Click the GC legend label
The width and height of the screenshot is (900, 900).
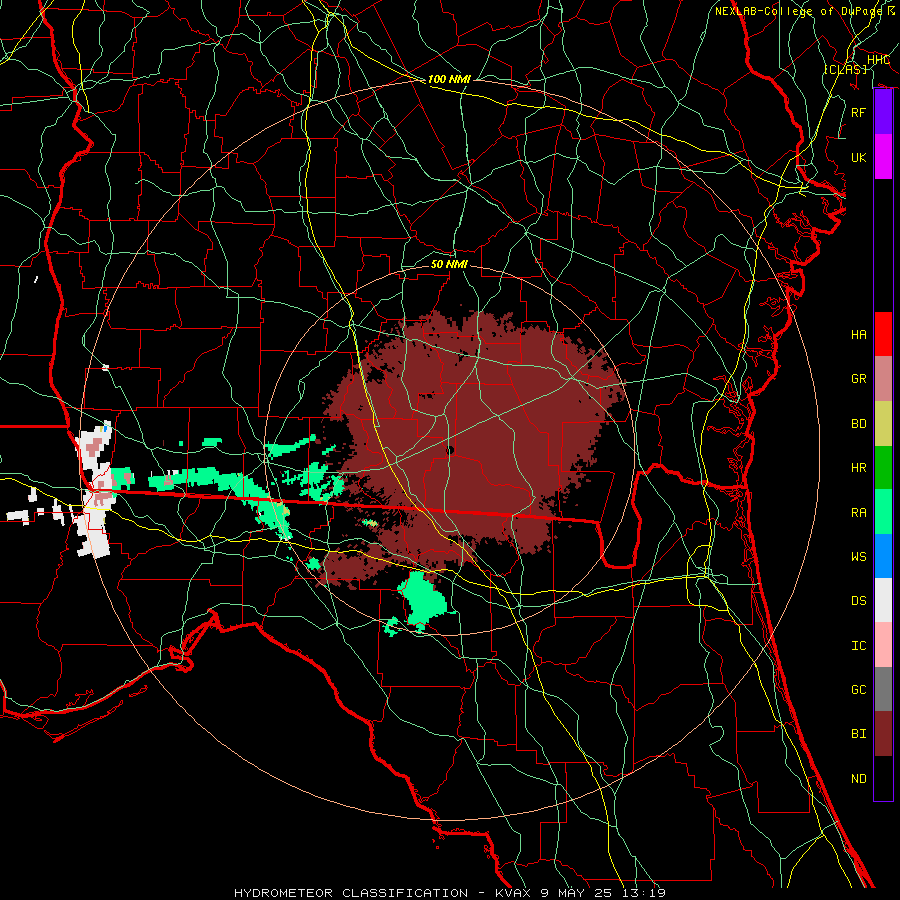coord(859,690)
